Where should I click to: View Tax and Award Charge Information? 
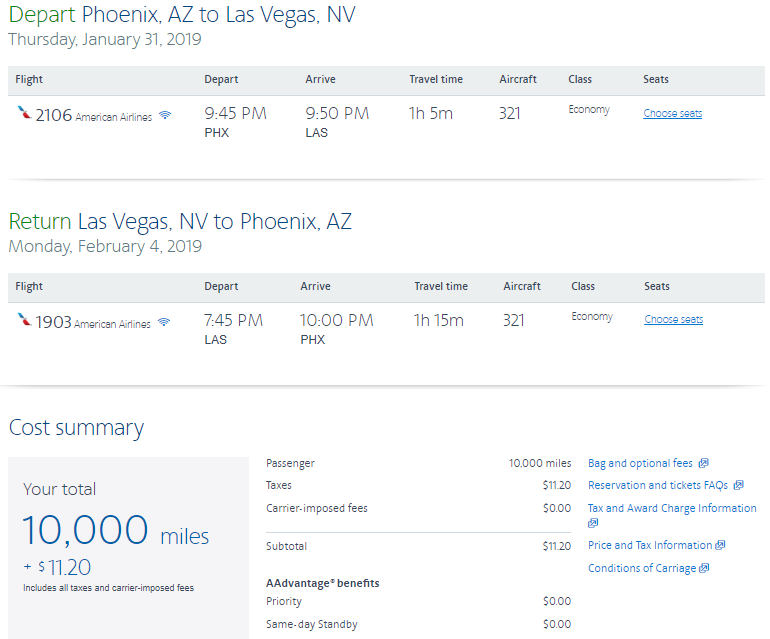click(x=672, y=508)
